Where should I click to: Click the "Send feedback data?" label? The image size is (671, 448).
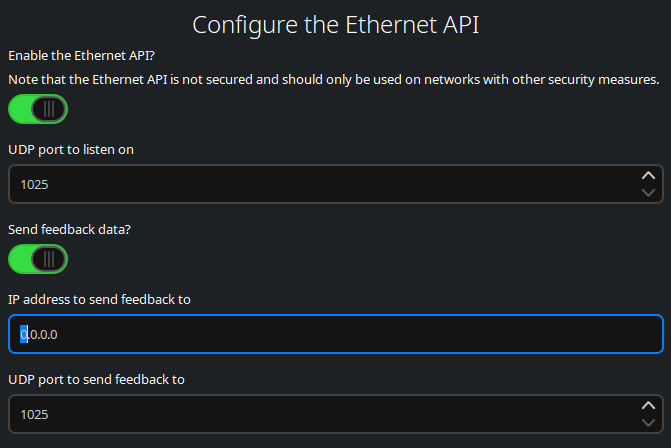[x=70, y=229]
